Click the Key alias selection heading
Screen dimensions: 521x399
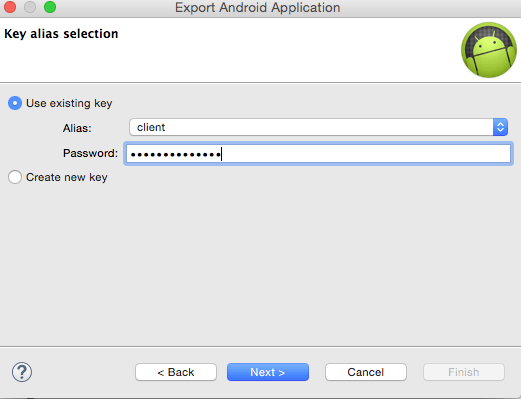[61, 34]
